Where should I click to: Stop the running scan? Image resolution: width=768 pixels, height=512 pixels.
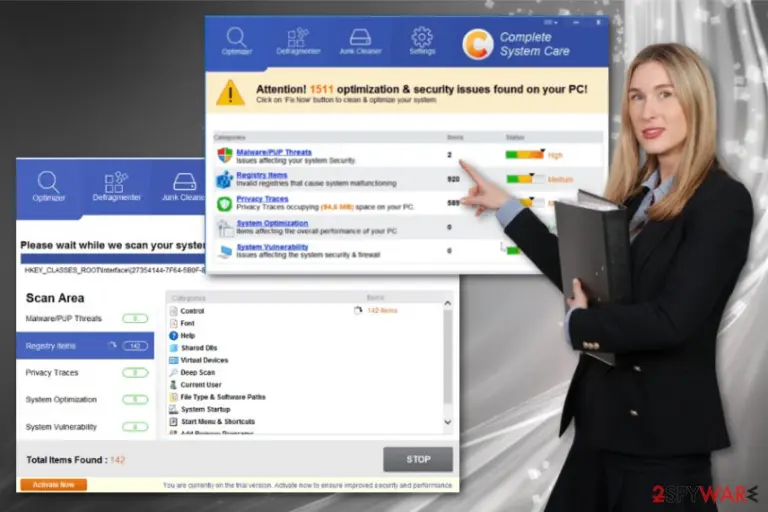(x=418, y=459)
